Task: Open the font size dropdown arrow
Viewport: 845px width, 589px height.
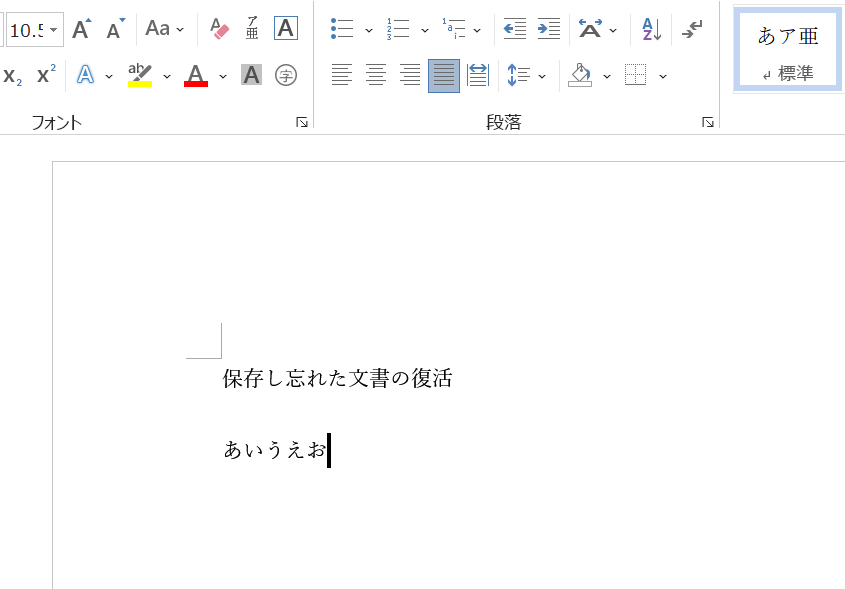Action: tap(54, 30)
